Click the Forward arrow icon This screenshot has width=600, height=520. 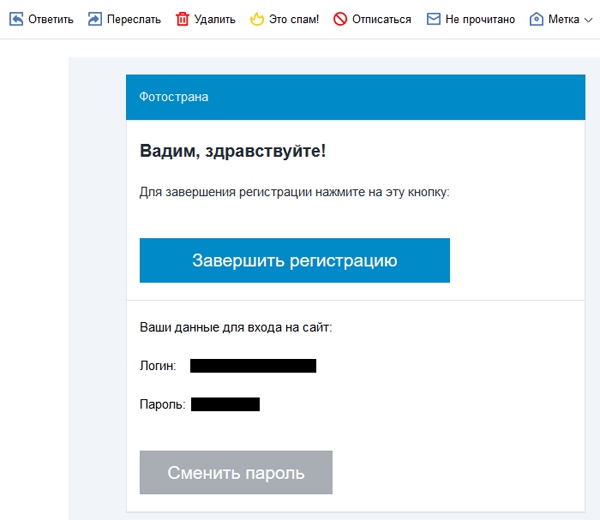(x=94, y=19)
